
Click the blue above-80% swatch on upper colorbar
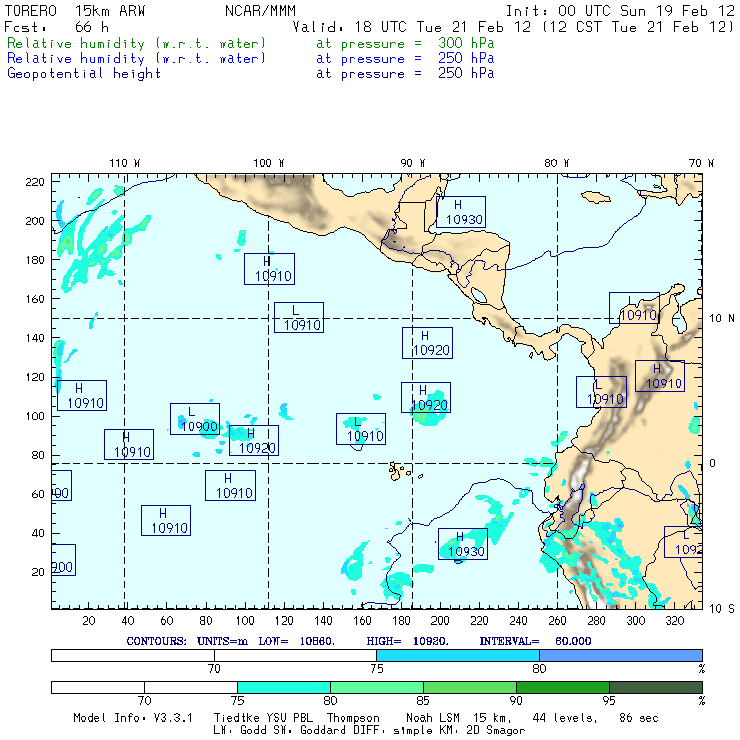(621, 655)
